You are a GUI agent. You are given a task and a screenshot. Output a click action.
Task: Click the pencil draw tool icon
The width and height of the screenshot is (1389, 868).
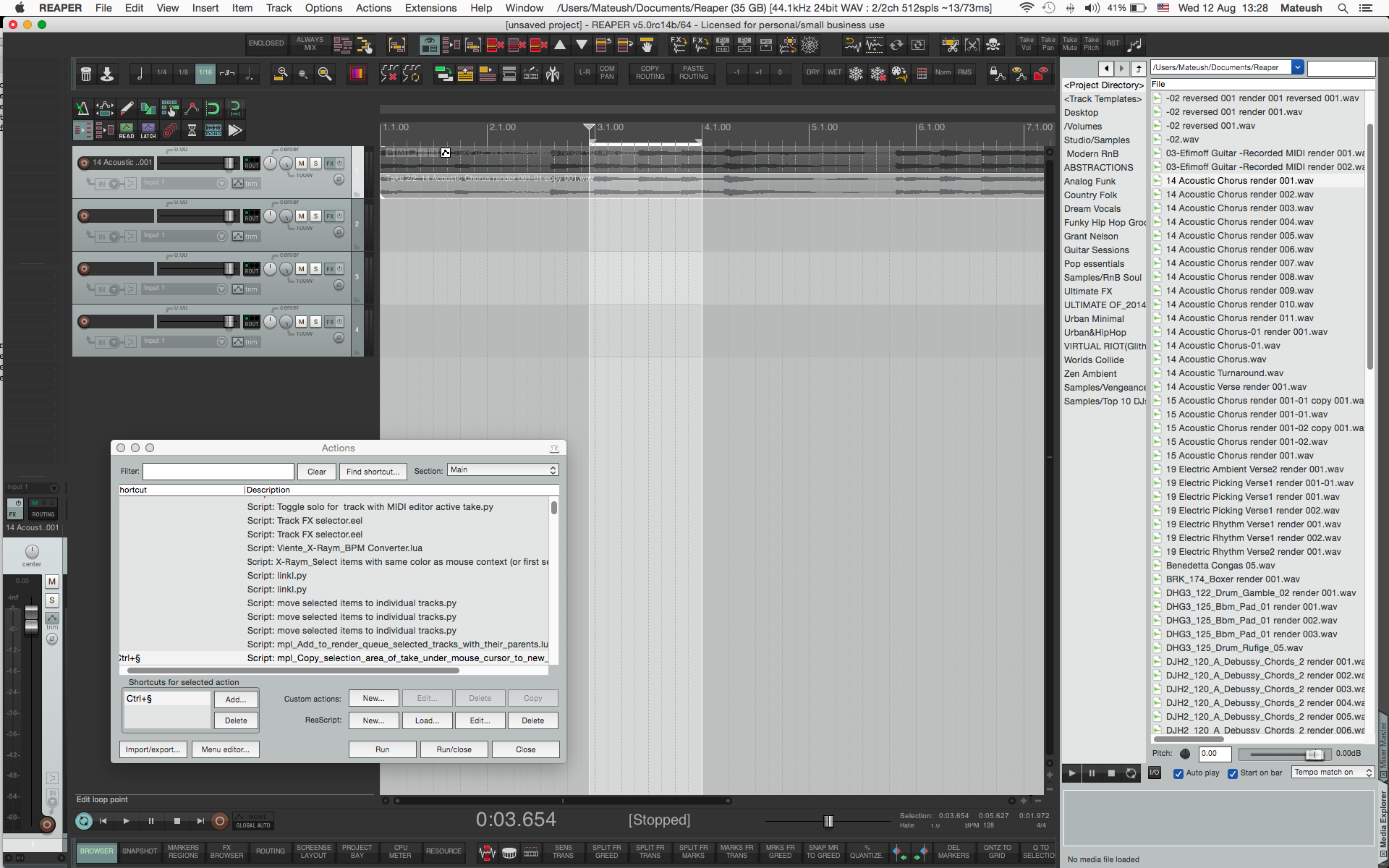click(127, 109)
